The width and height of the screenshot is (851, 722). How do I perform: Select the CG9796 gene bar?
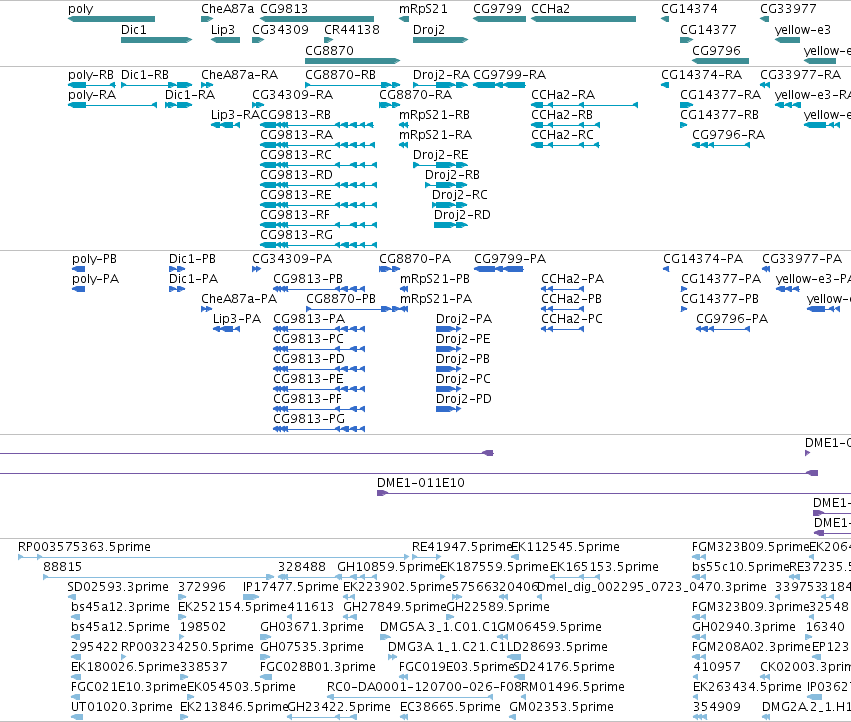[x=721, y=60]
